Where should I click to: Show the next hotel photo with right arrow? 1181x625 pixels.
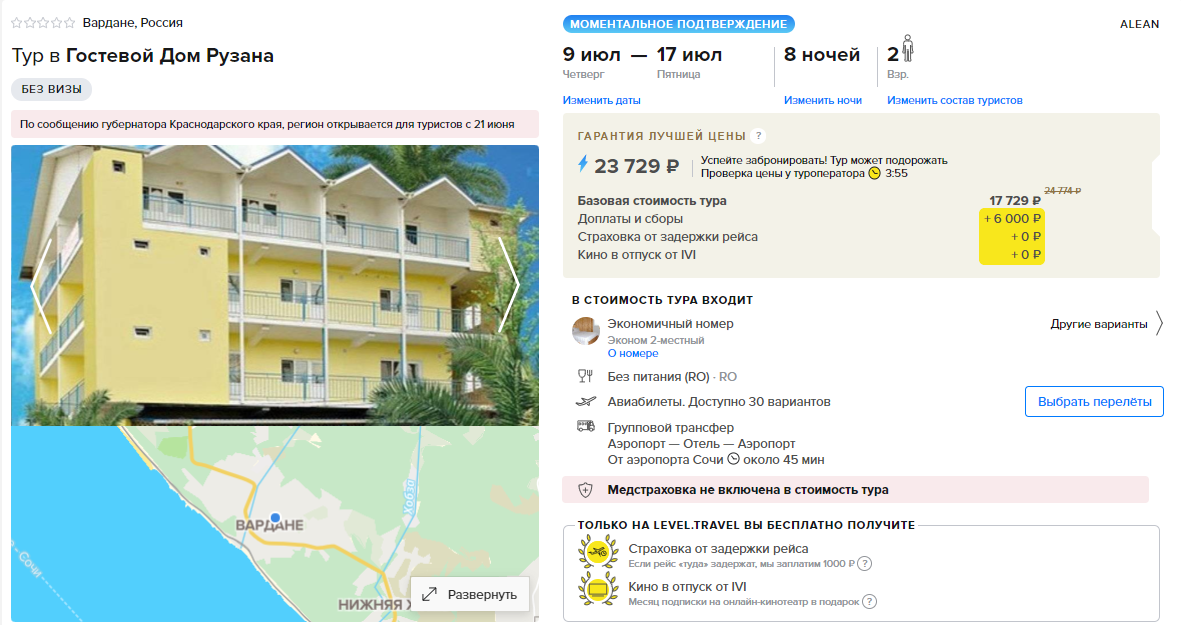coord(510,286)
